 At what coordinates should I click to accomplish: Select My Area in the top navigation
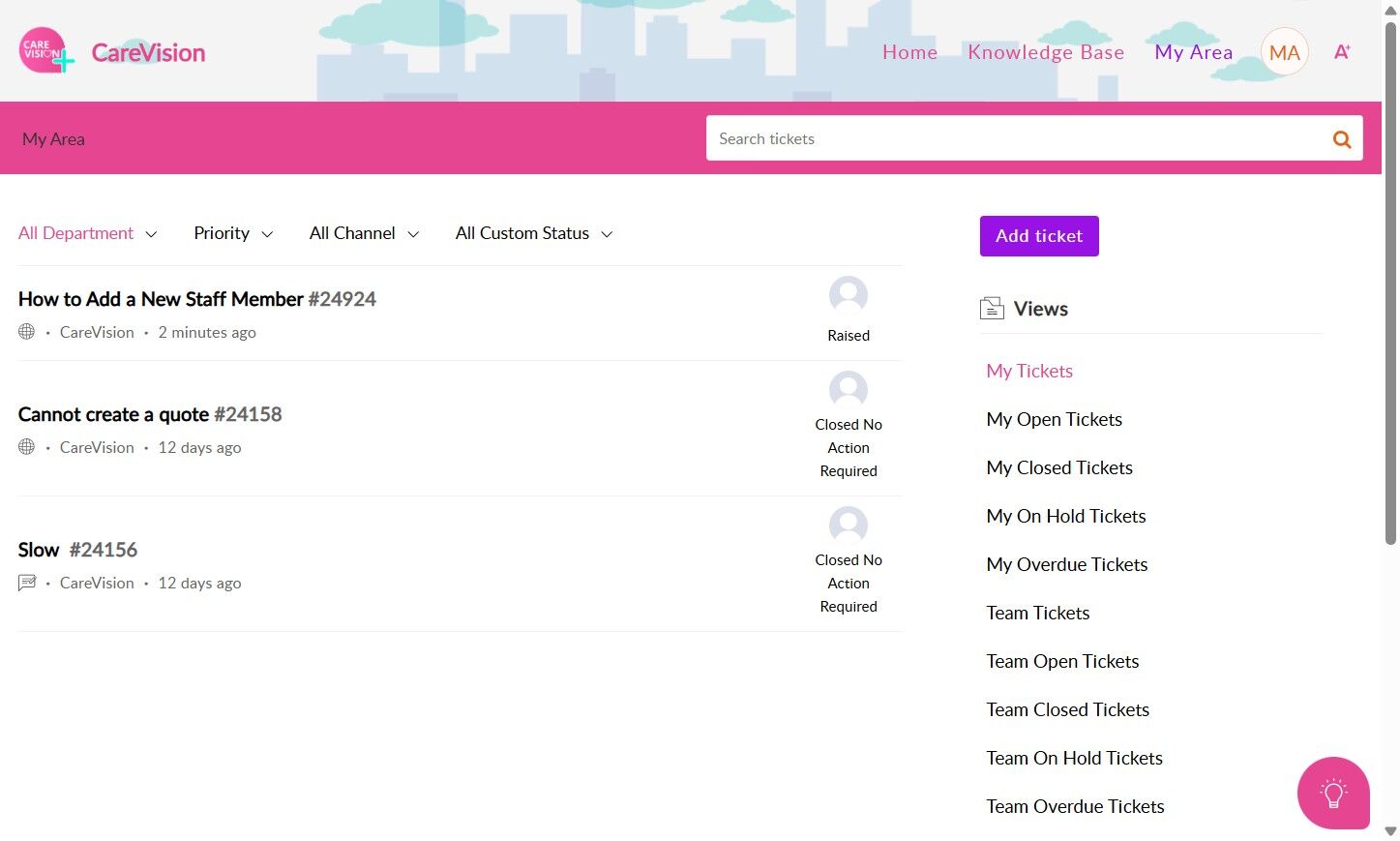tap(1193, 52)
